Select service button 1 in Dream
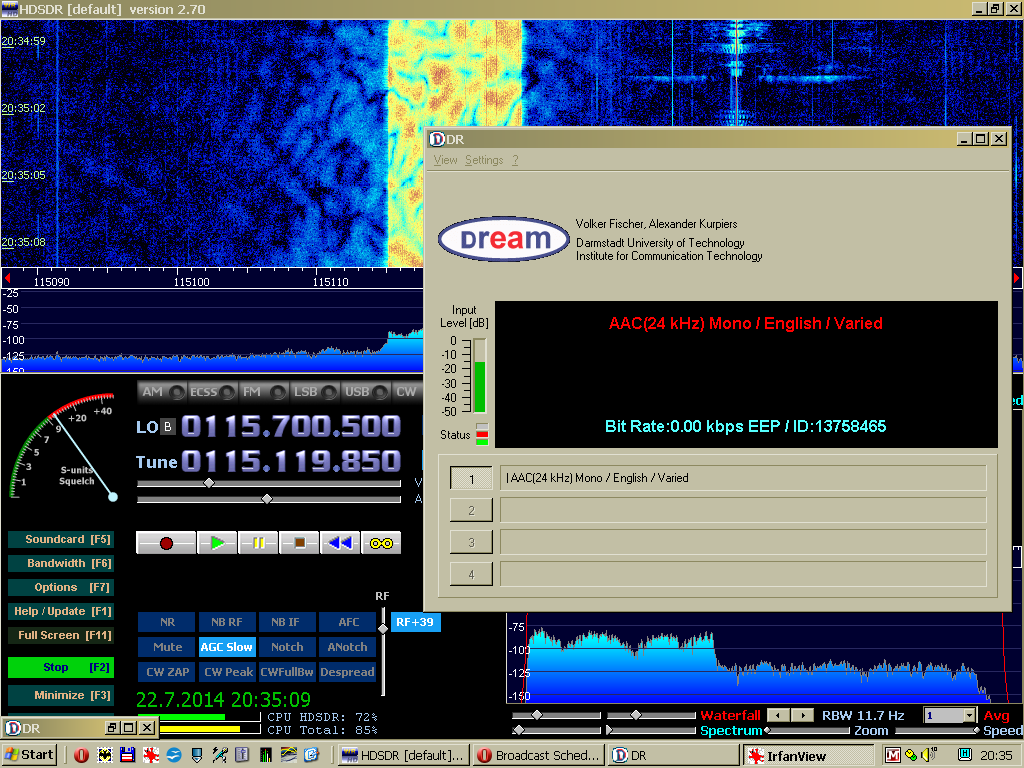1024x768 pixels. click(471, 479)
